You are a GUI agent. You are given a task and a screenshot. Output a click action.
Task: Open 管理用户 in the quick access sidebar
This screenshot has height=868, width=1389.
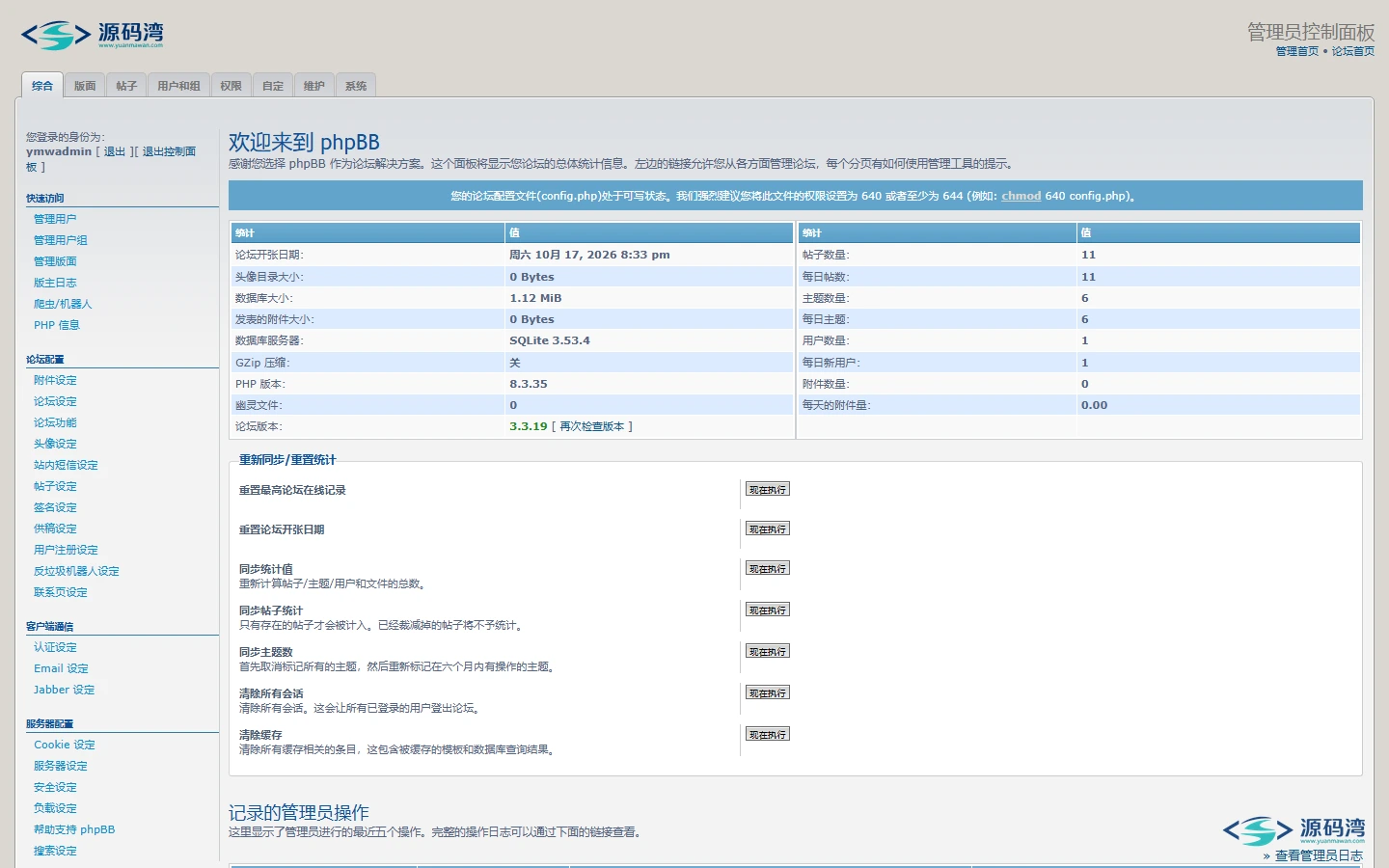coord(55,219)
